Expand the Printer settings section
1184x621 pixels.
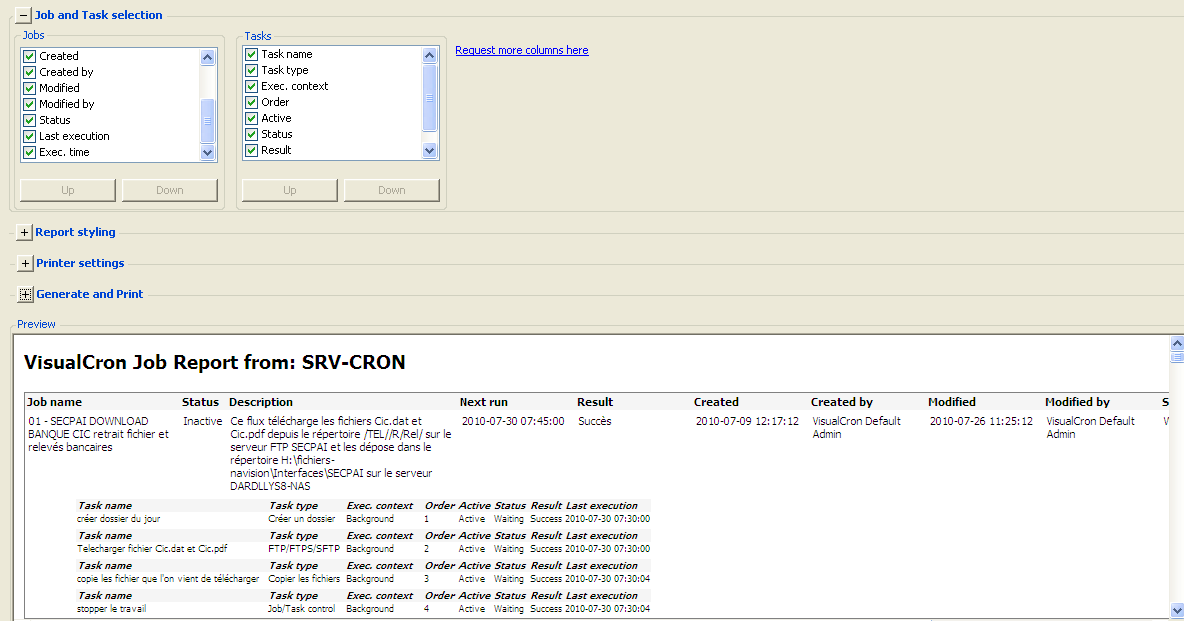pyautogui.click(x=25, y=264)
